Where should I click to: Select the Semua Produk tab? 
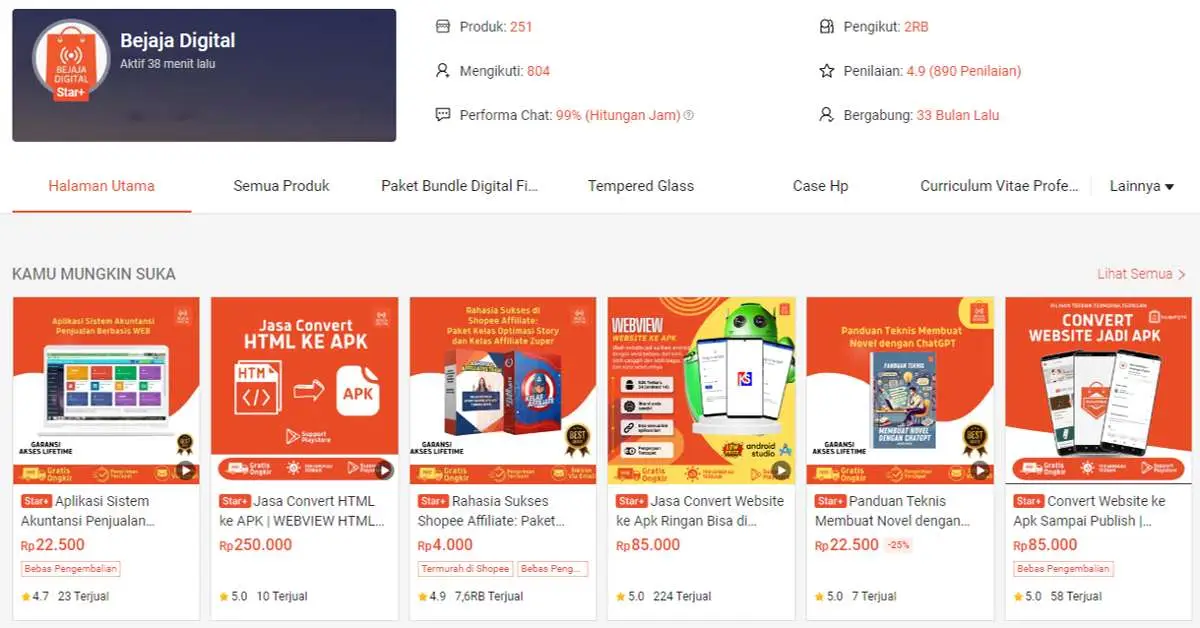[281, 186]
